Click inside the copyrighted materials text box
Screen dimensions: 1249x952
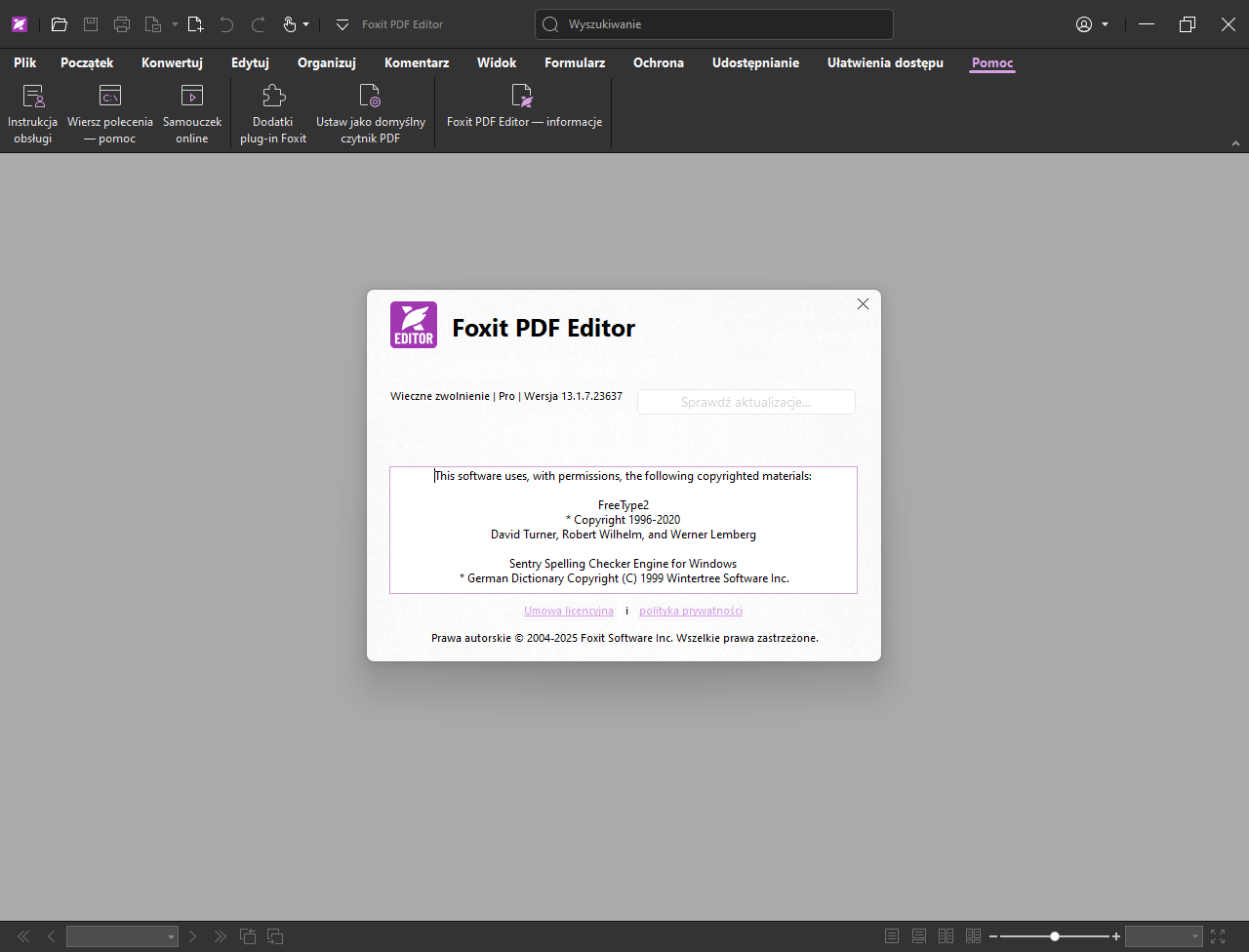(624, 530)
